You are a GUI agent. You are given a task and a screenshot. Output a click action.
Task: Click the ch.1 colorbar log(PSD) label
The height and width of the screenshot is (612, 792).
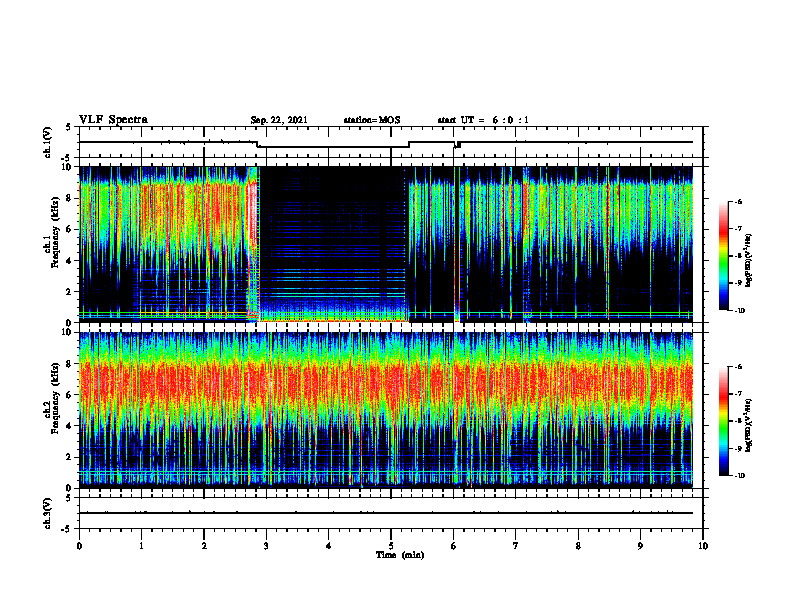click(x=748, y=261)
